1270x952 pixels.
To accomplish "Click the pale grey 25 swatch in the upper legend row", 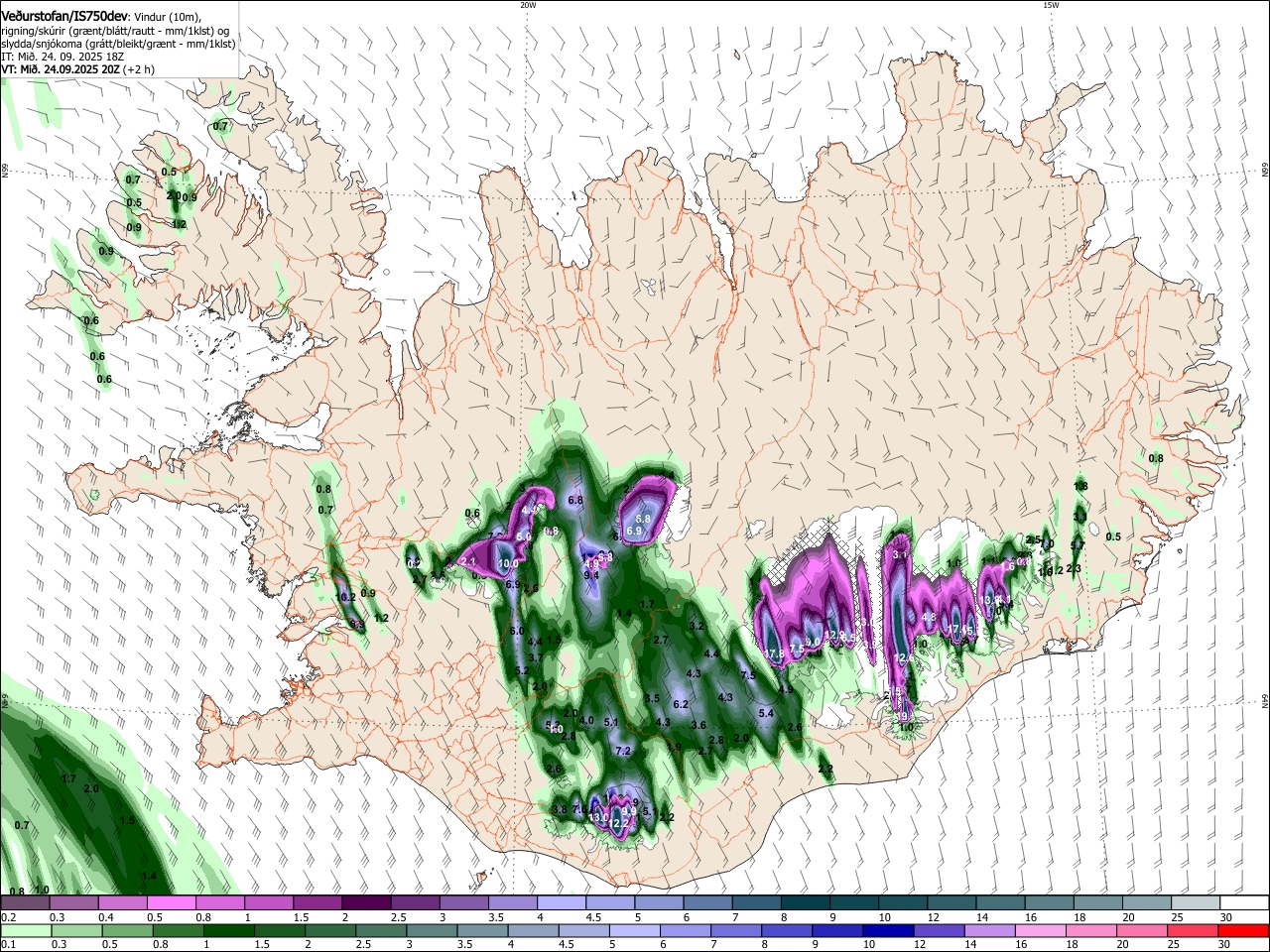I will coord(1197,902).
